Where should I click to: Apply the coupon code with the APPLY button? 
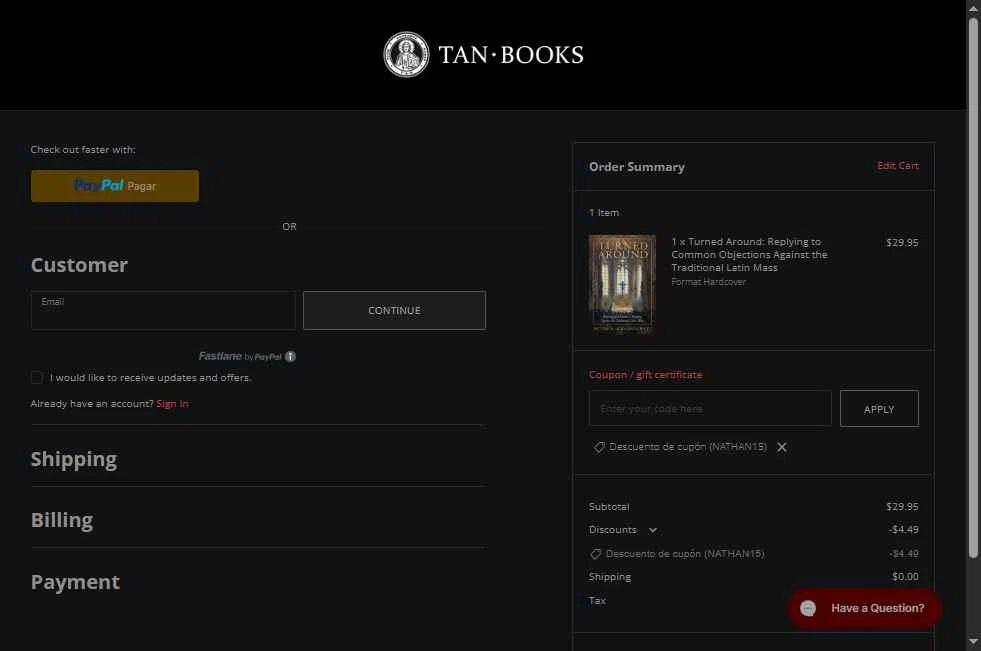[x=879, y=408]
